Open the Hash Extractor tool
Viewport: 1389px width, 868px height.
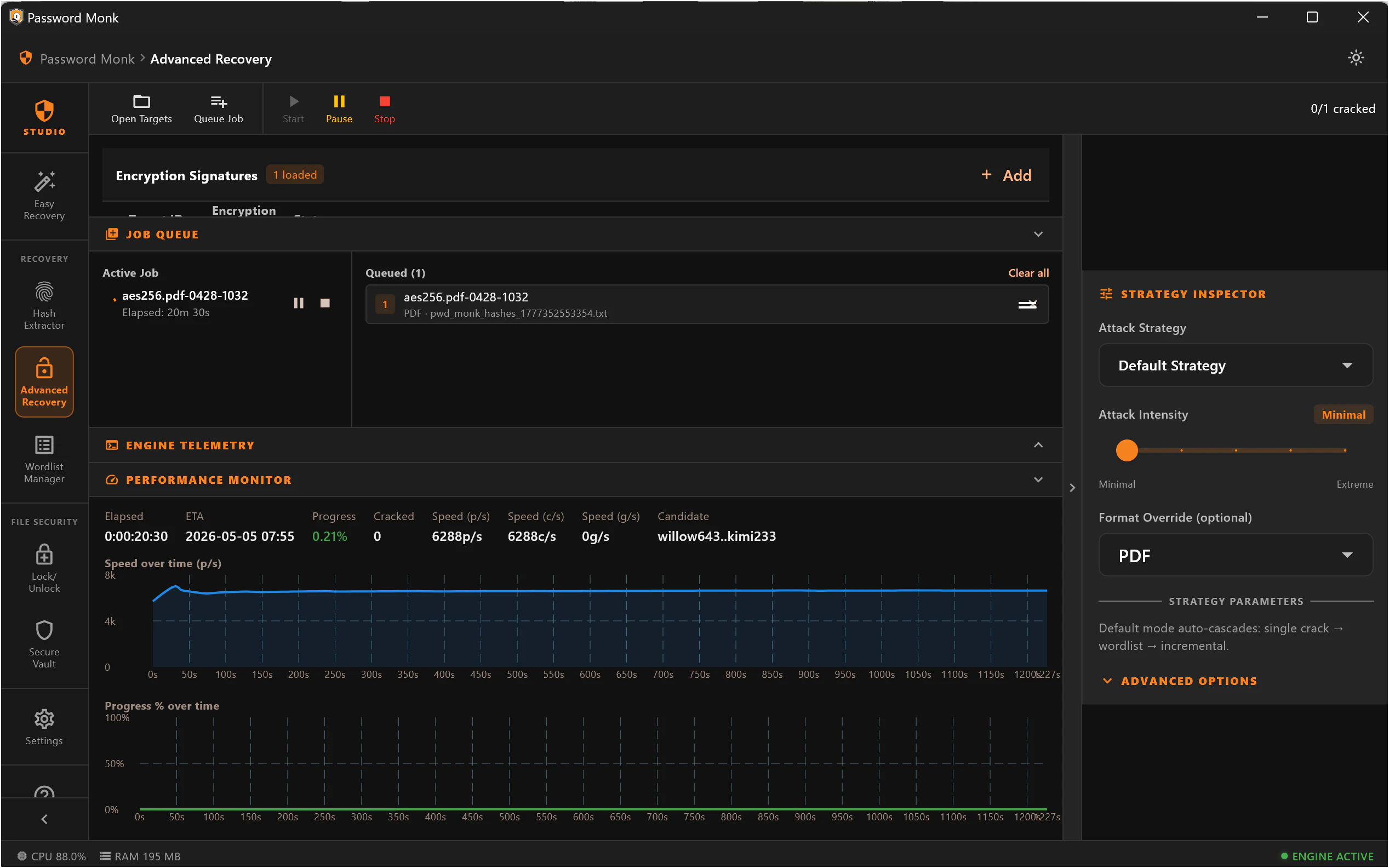(x=44, y=304)
